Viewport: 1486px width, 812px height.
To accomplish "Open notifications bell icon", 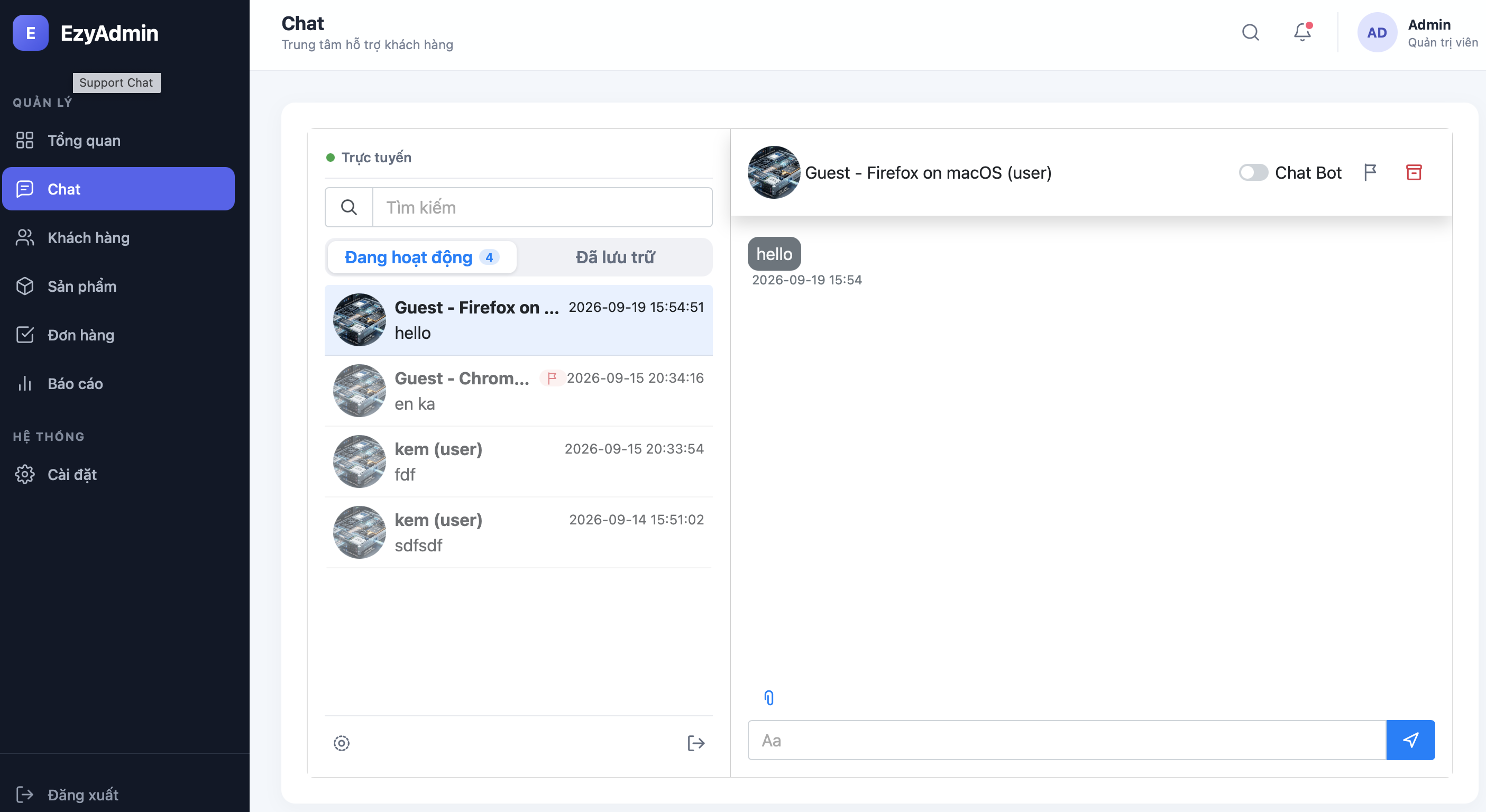I will click(1302, 32).
